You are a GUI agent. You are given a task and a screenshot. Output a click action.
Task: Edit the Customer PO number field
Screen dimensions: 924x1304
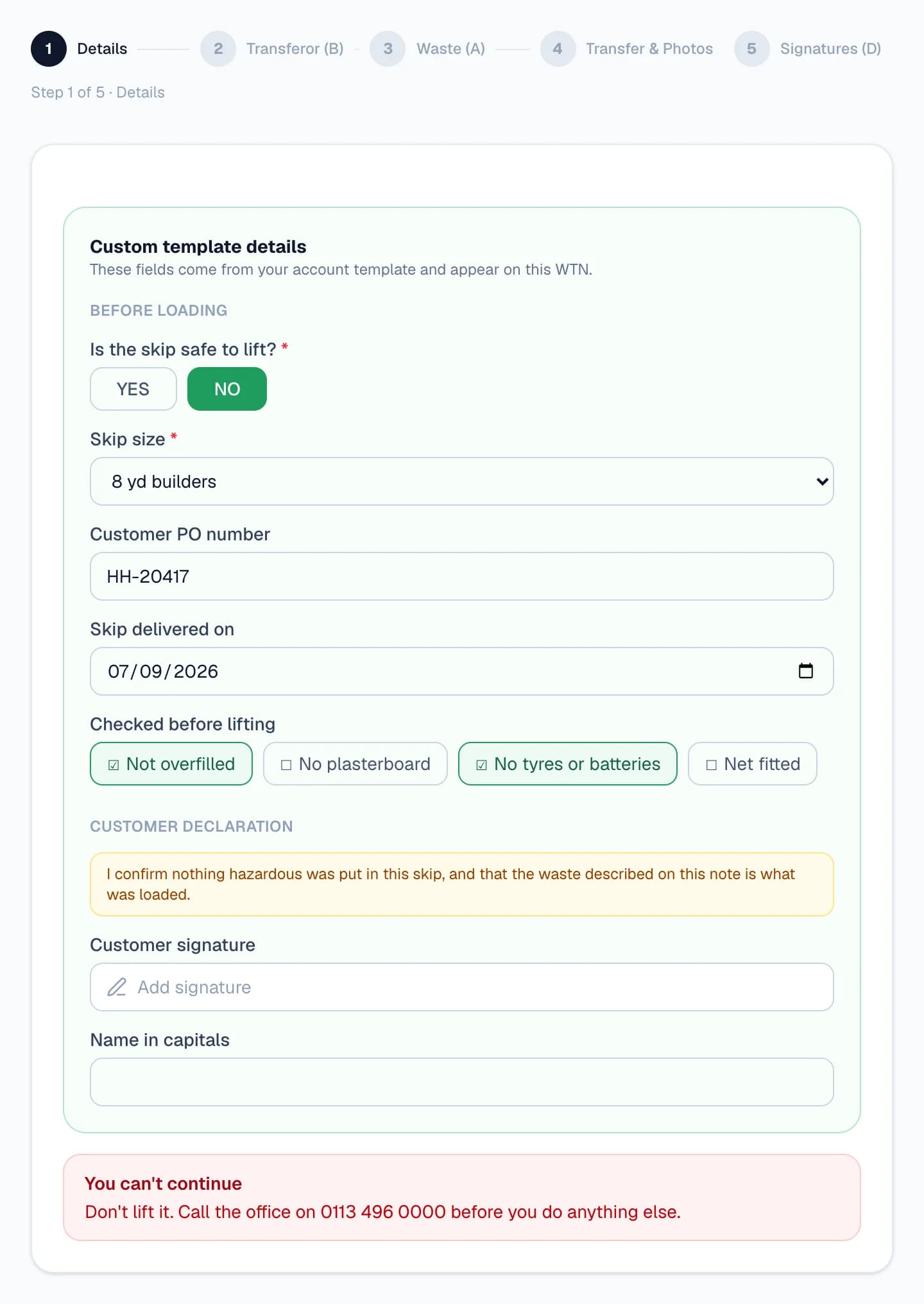(462, 576)
